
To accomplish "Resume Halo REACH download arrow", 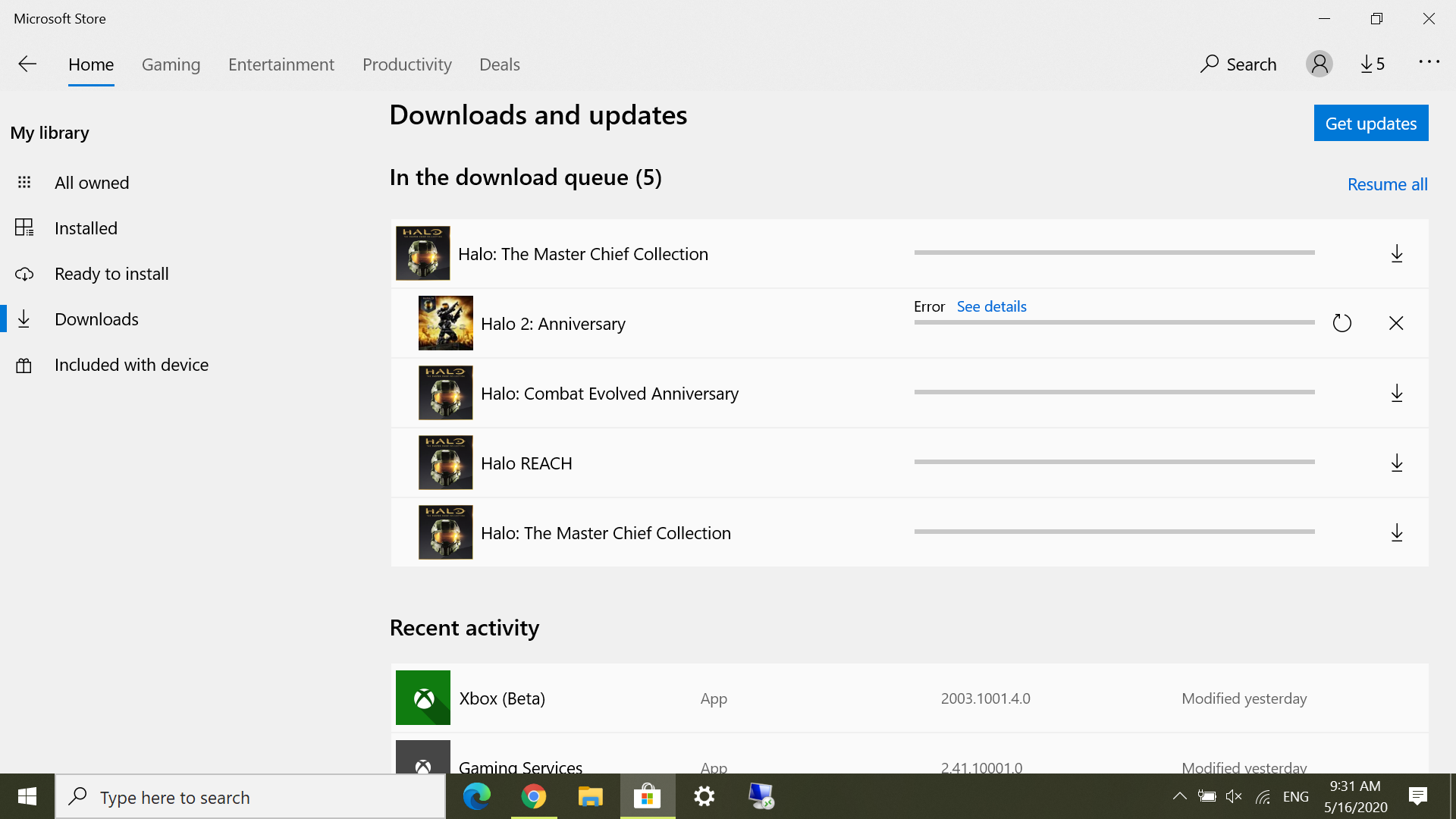I will pos(1396,463).
